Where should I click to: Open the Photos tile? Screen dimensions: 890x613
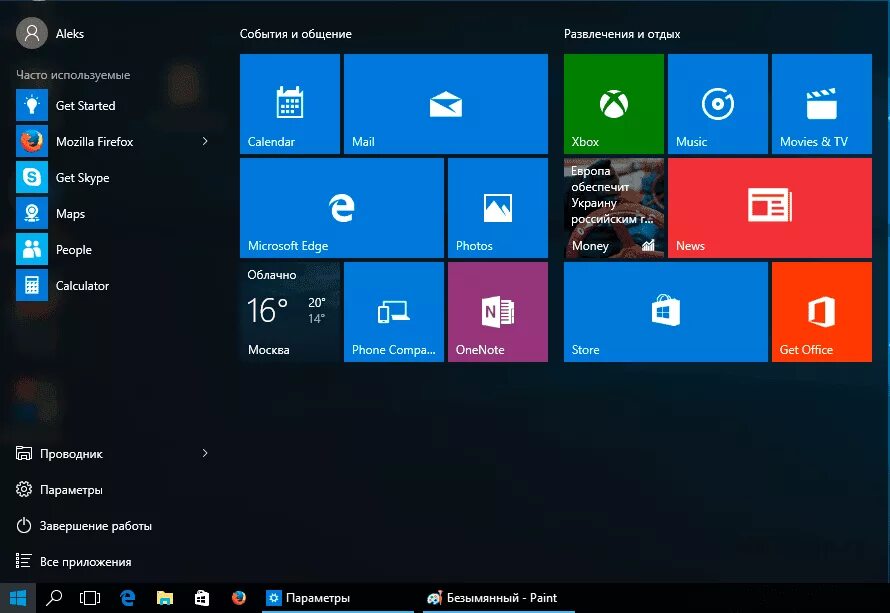pyautogui.click(x=498, y=208)
